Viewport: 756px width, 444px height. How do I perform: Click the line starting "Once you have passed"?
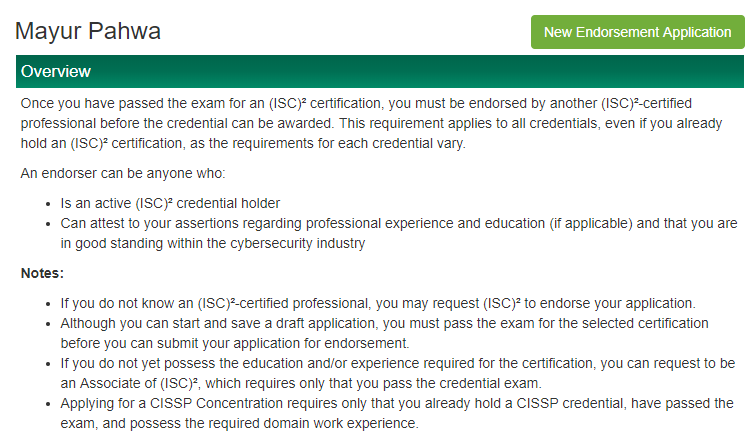[356, 103]
